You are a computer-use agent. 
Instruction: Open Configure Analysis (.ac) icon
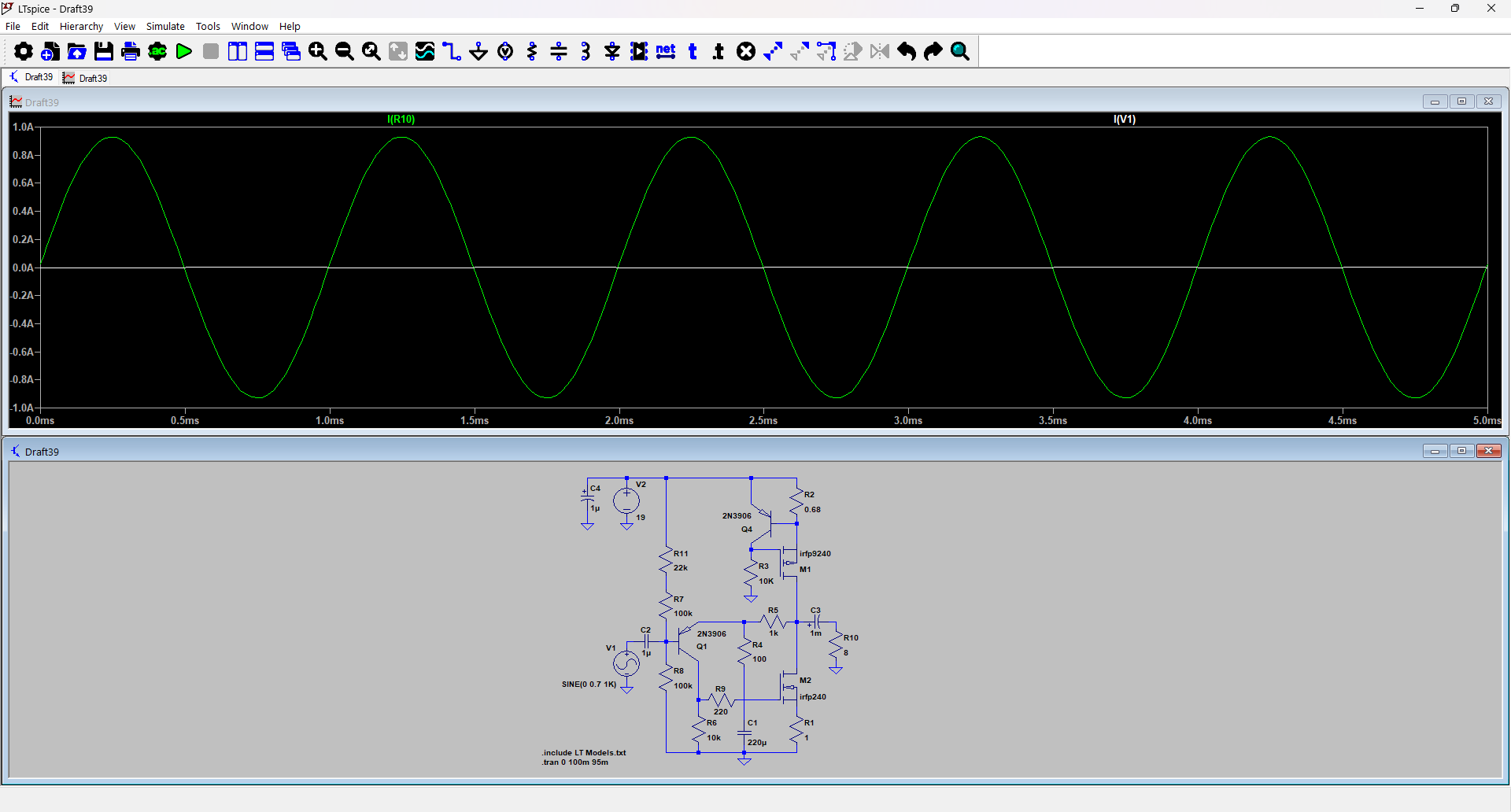(x=157, y=52)
